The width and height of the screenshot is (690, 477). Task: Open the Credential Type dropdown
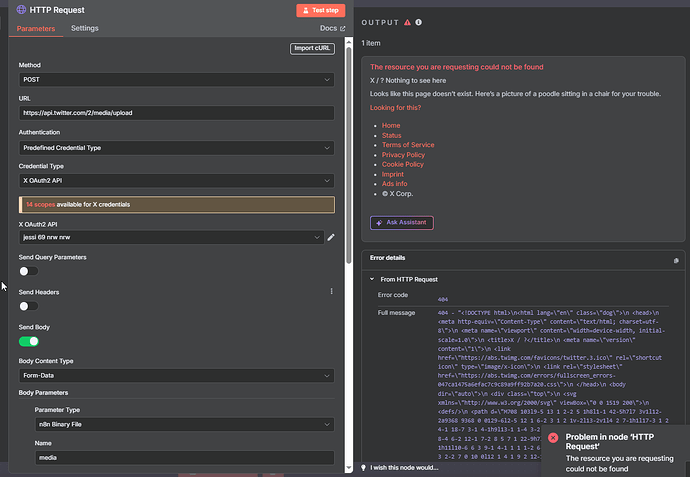click(176, 180)
